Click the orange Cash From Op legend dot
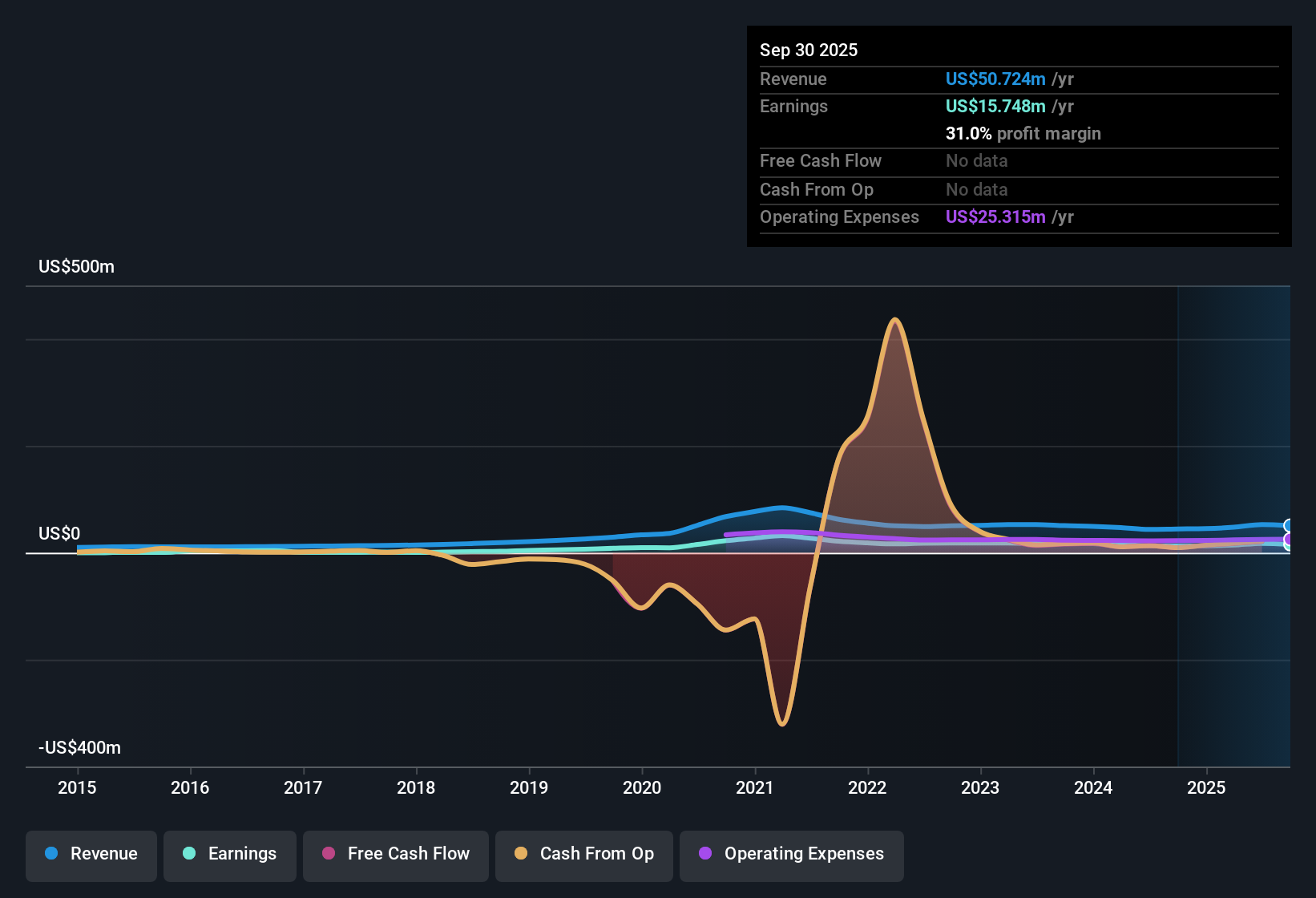 520,854
